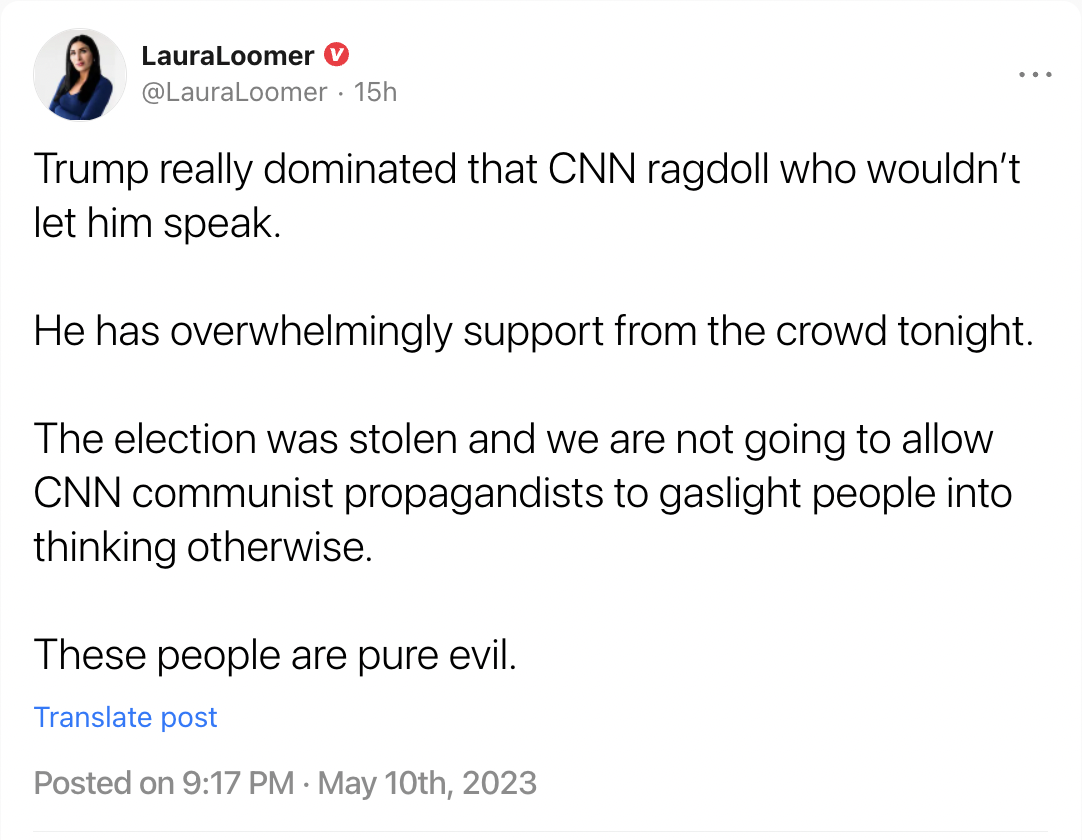This screenshot has height=840, width=1082.
Task: Open the post detail by clicking its timestamp
Action: pos(376,92)
